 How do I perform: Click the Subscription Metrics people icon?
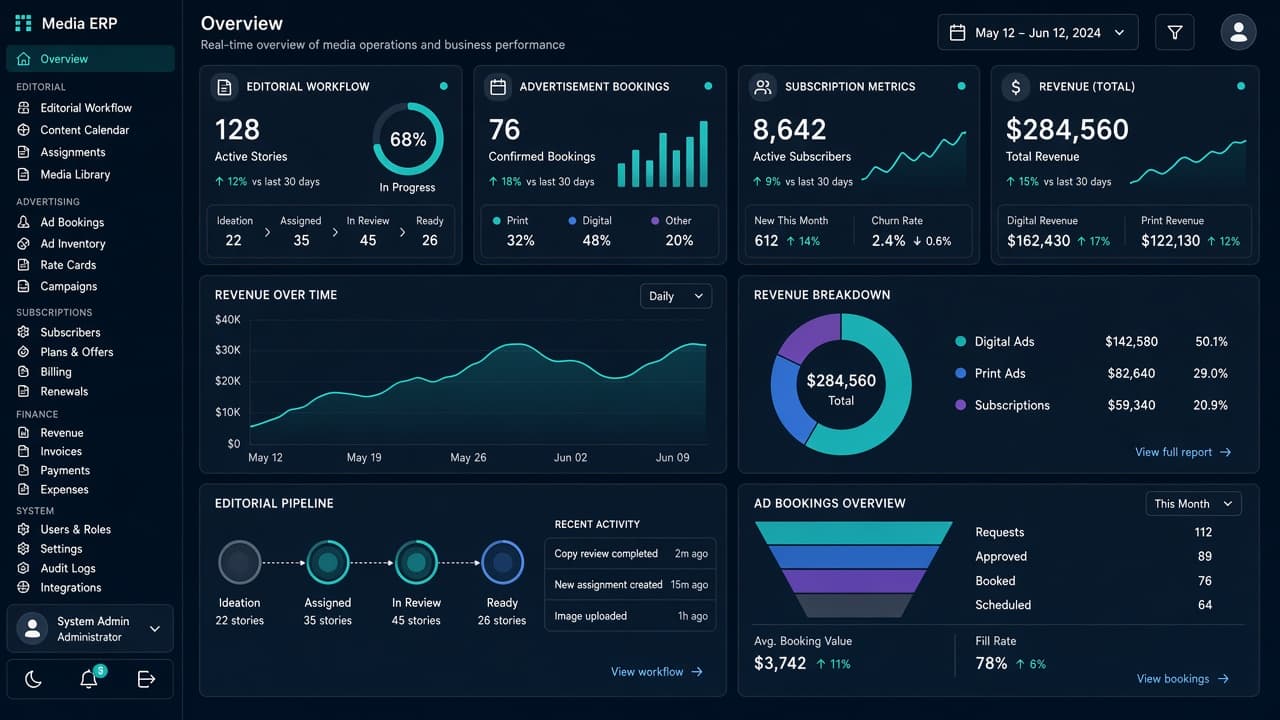[763, 87]
